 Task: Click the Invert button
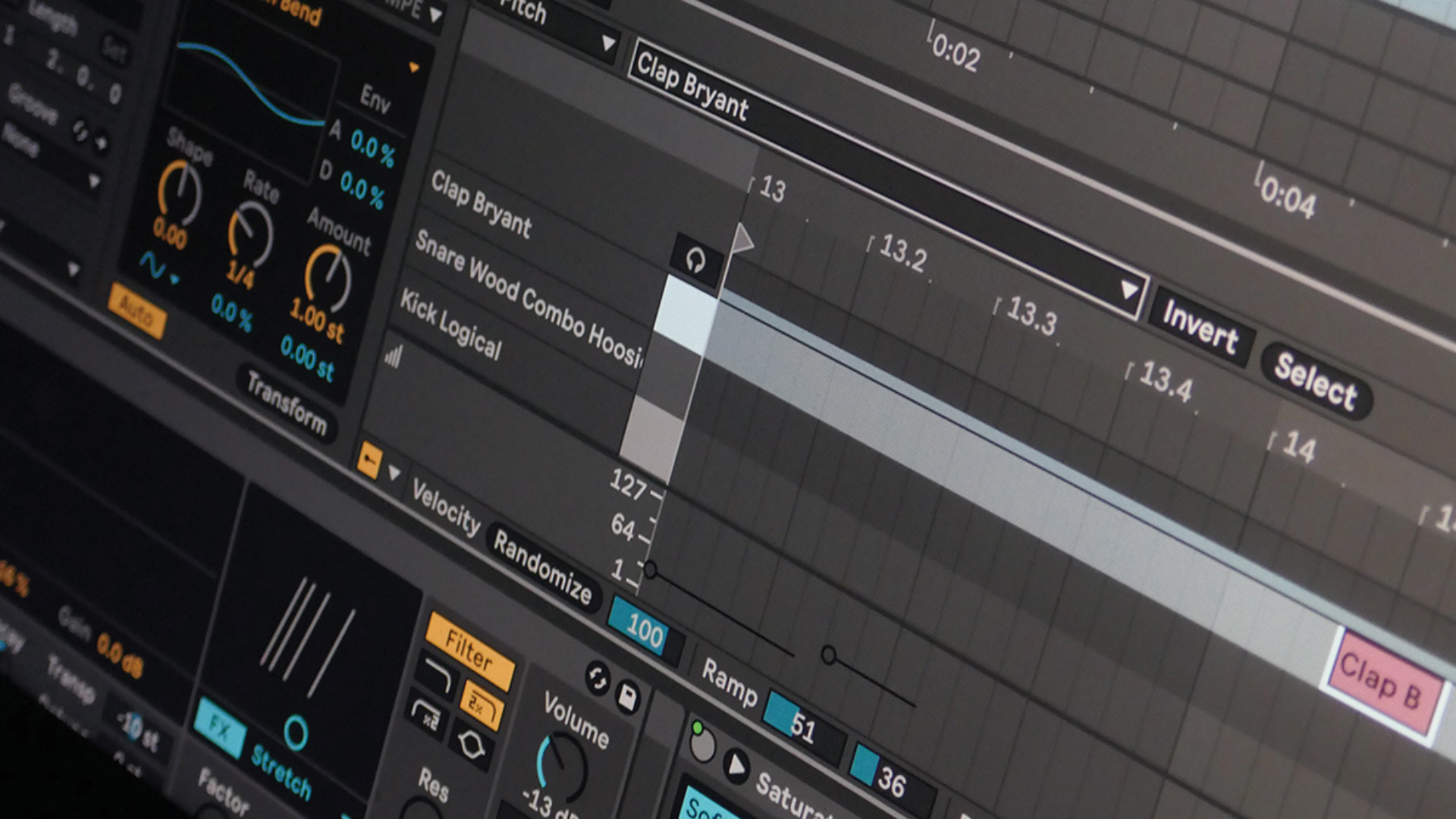1200,327
